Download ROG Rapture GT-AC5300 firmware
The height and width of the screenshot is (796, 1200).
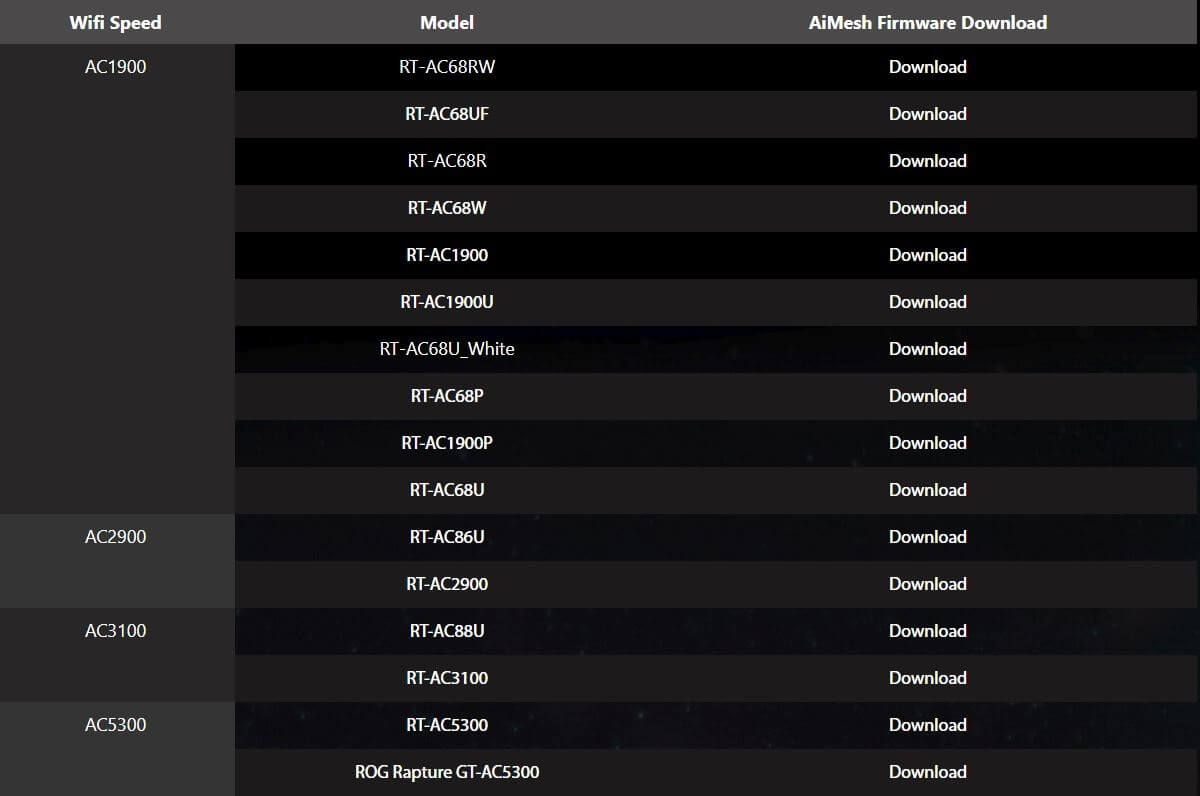pos(927,772)
